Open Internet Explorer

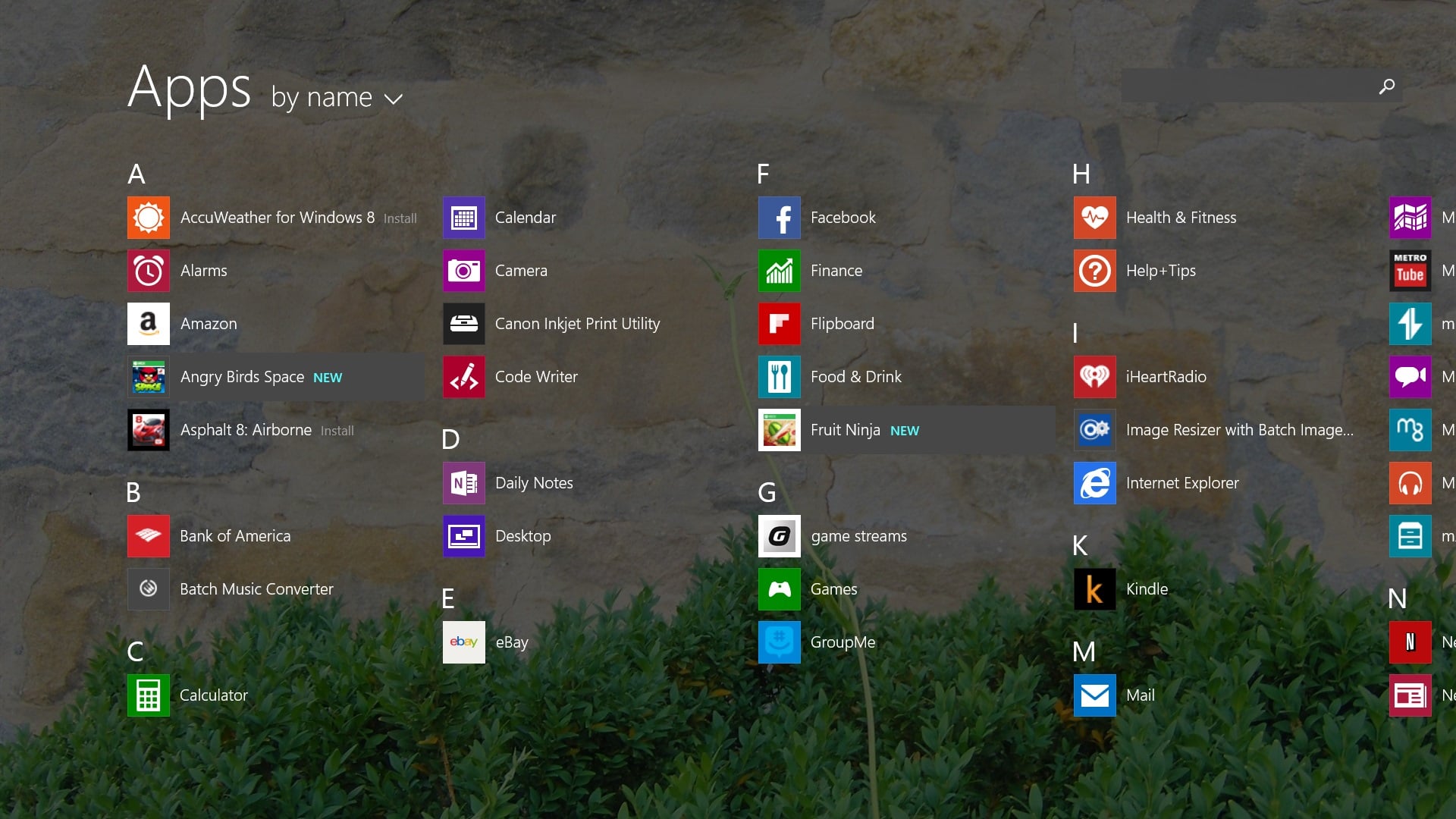point(1181,482)
